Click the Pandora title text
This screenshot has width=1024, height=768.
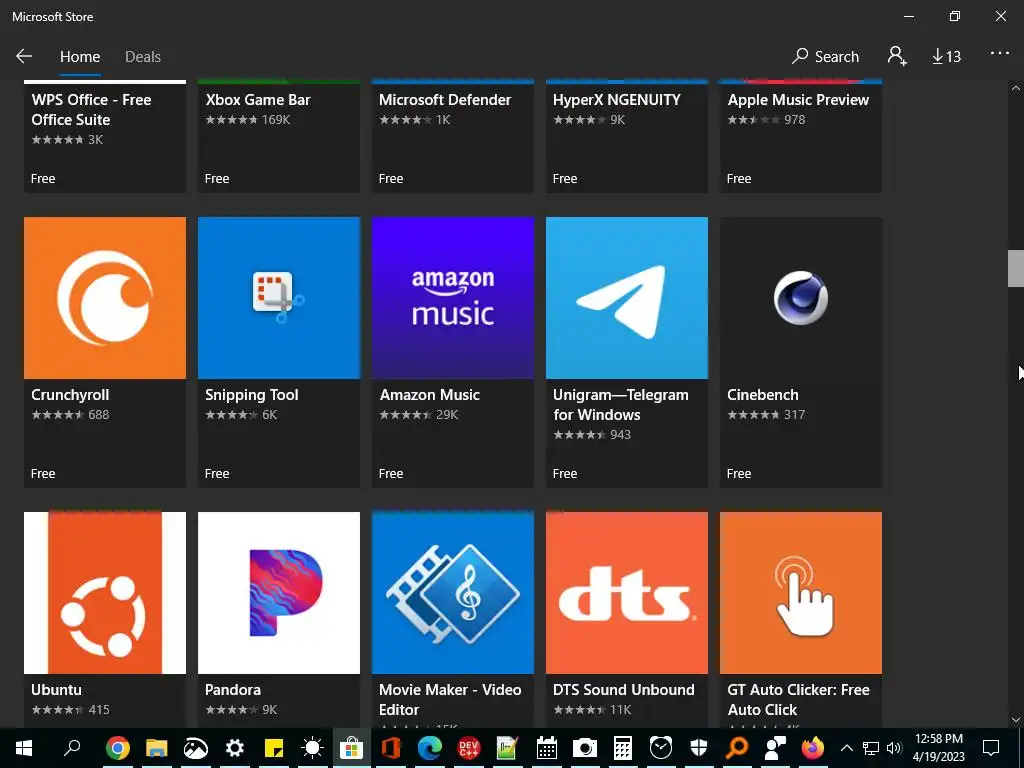pyautogui.click(x=232, y=690)
